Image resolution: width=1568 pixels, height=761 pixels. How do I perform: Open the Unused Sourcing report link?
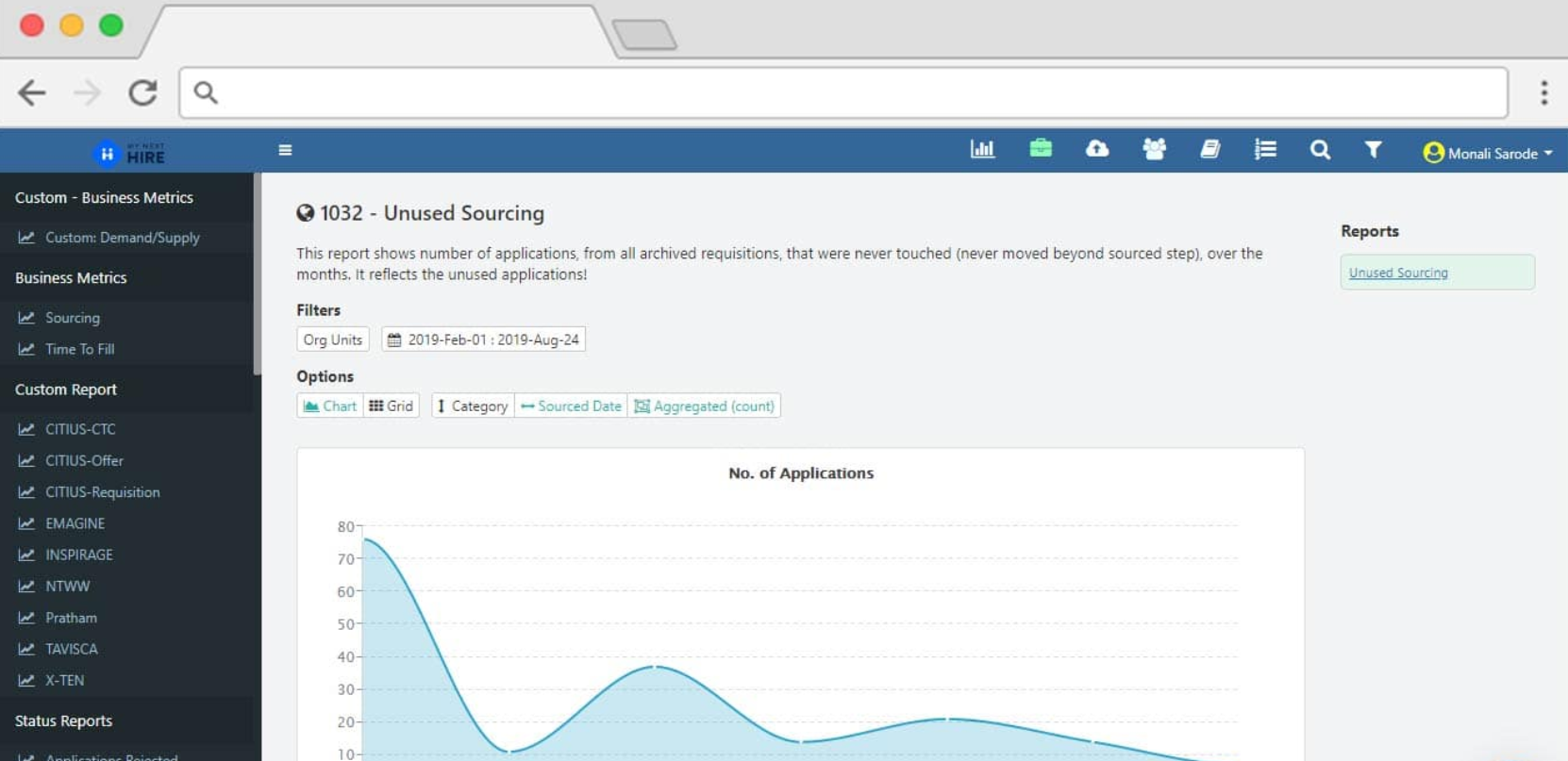[1398, 273]
